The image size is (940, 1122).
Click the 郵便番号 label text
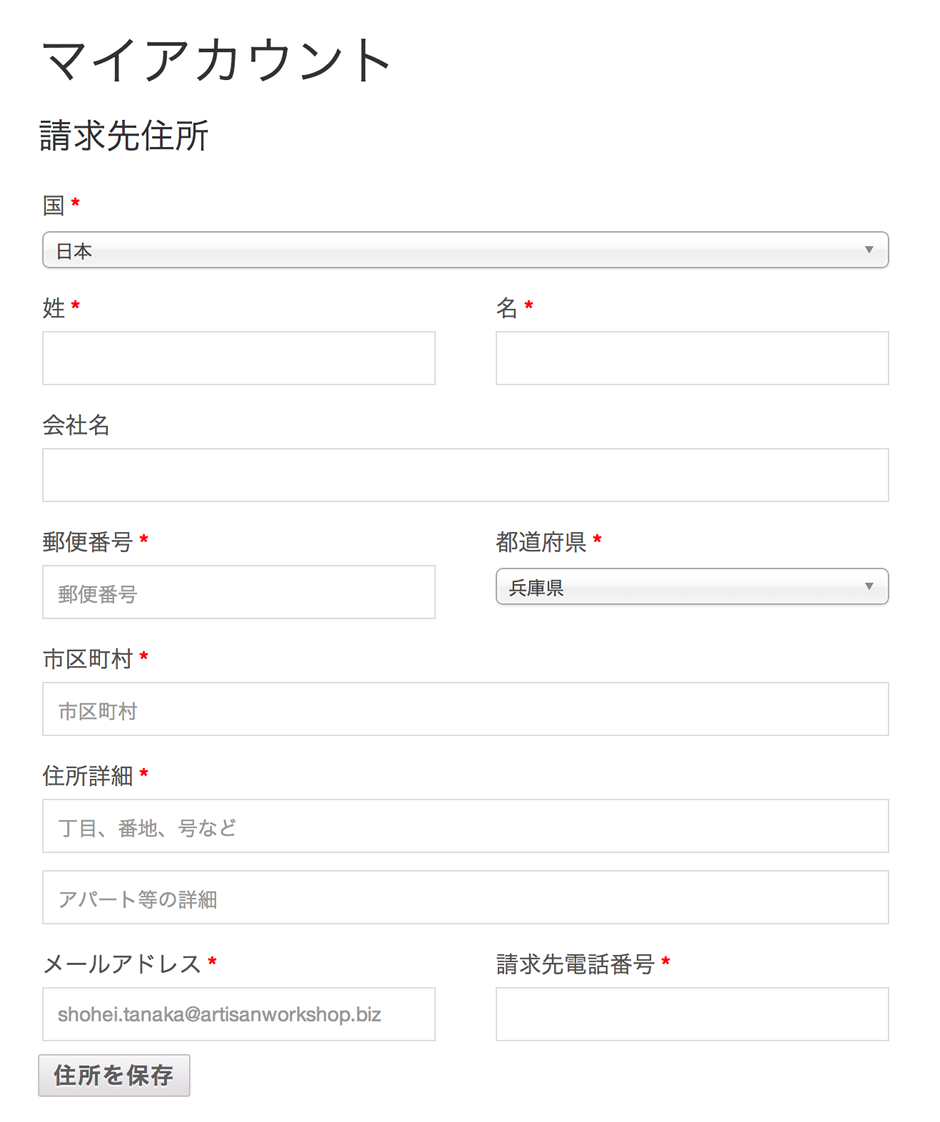point(87,542)
